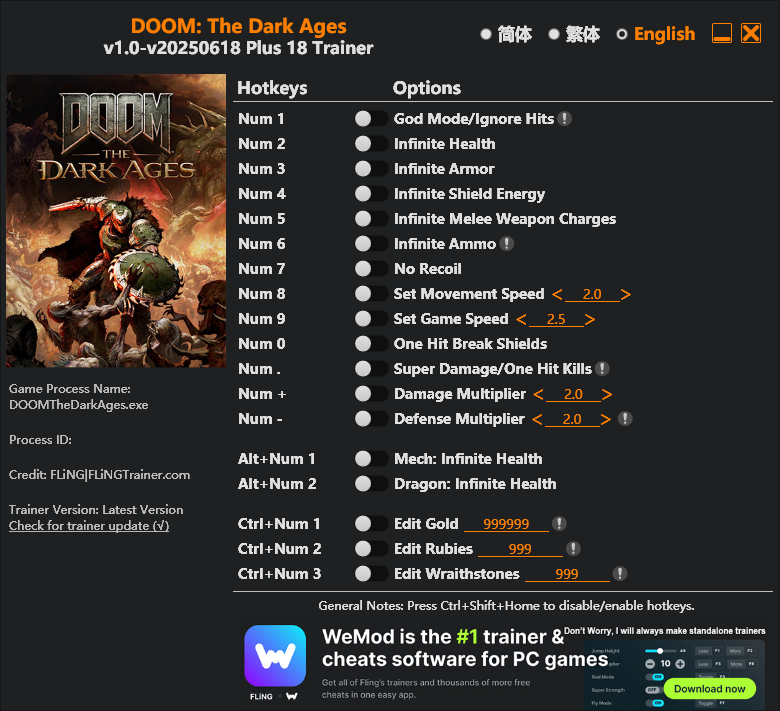Click the info icon beside Super Damage/One Hit Kills
This screenshot has height=711, width=780.
point(602,369)
